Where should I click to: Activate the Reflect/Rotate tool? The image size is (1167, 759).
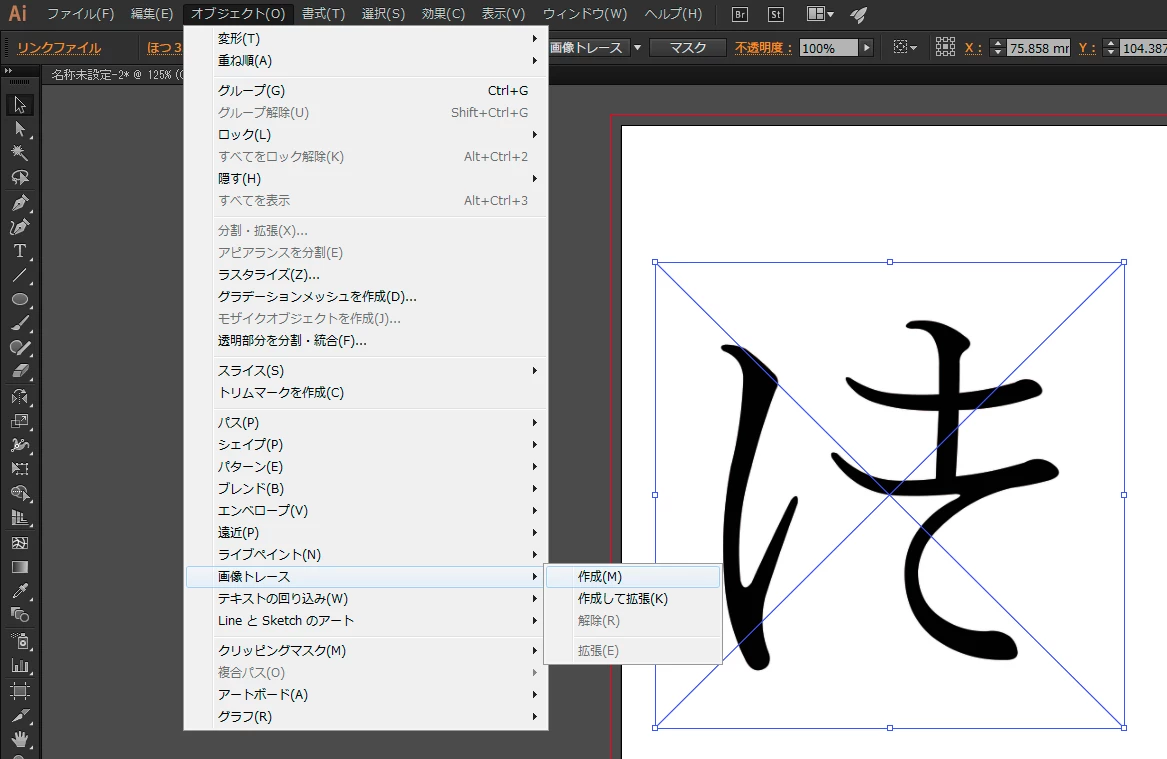click(x=20, y=397)
